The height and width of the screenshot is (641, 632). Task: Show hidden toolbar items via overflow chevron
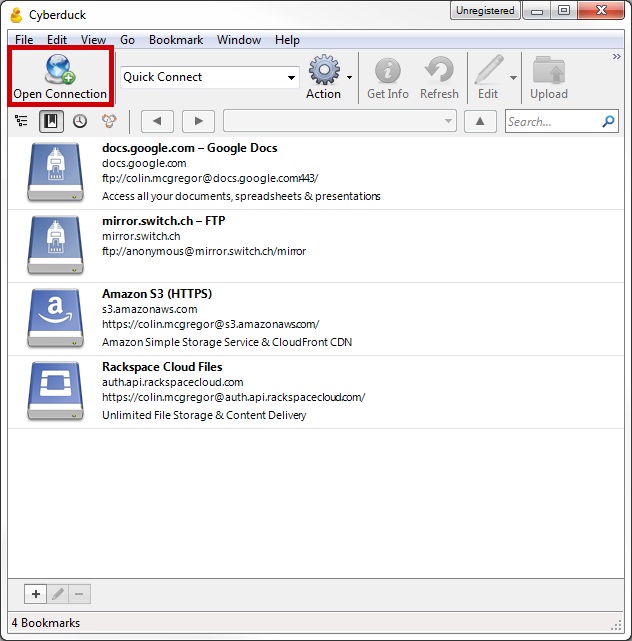617,57
